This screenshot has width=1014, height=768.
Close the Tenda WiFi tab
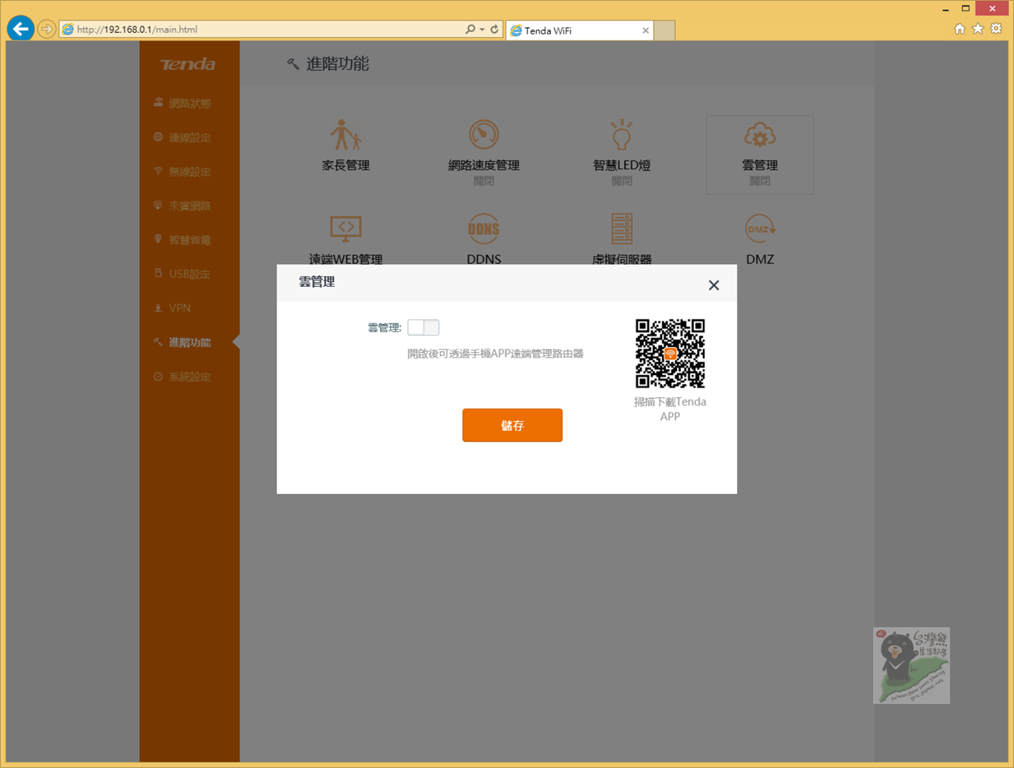click(645, 30)
